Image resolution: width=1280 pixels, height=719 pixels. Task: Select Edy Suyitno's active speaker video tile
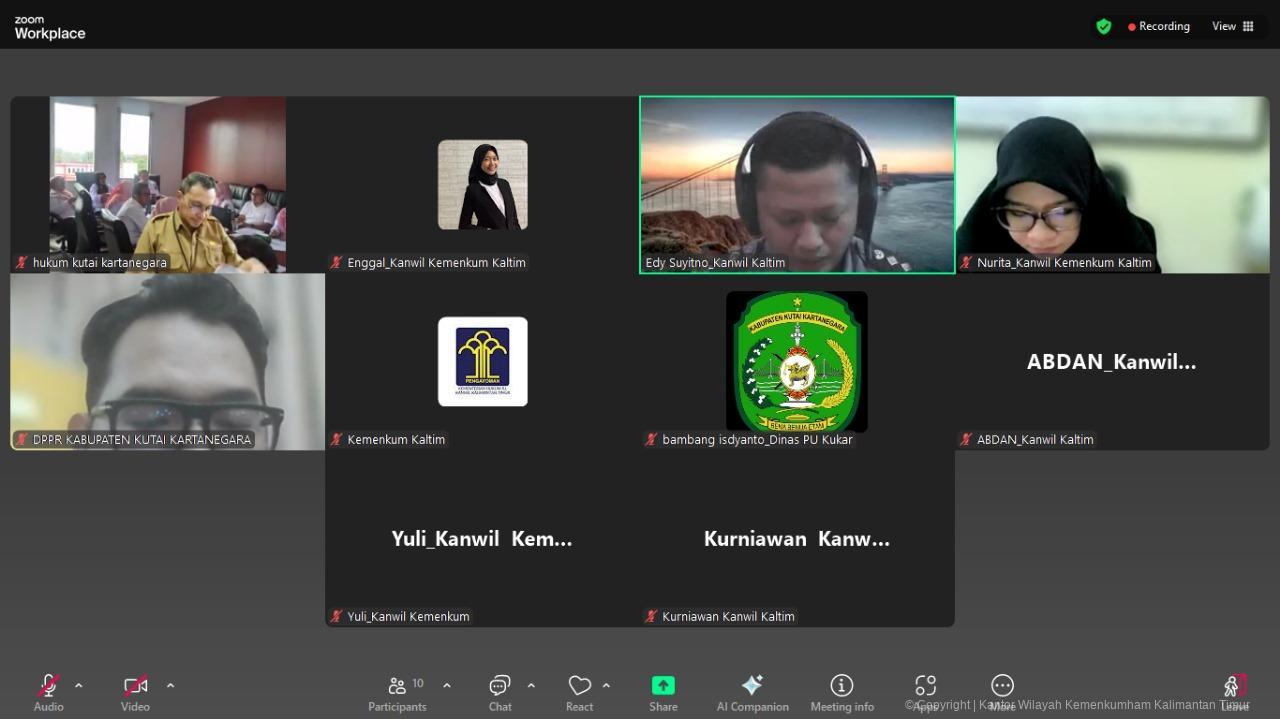(797, 184)
